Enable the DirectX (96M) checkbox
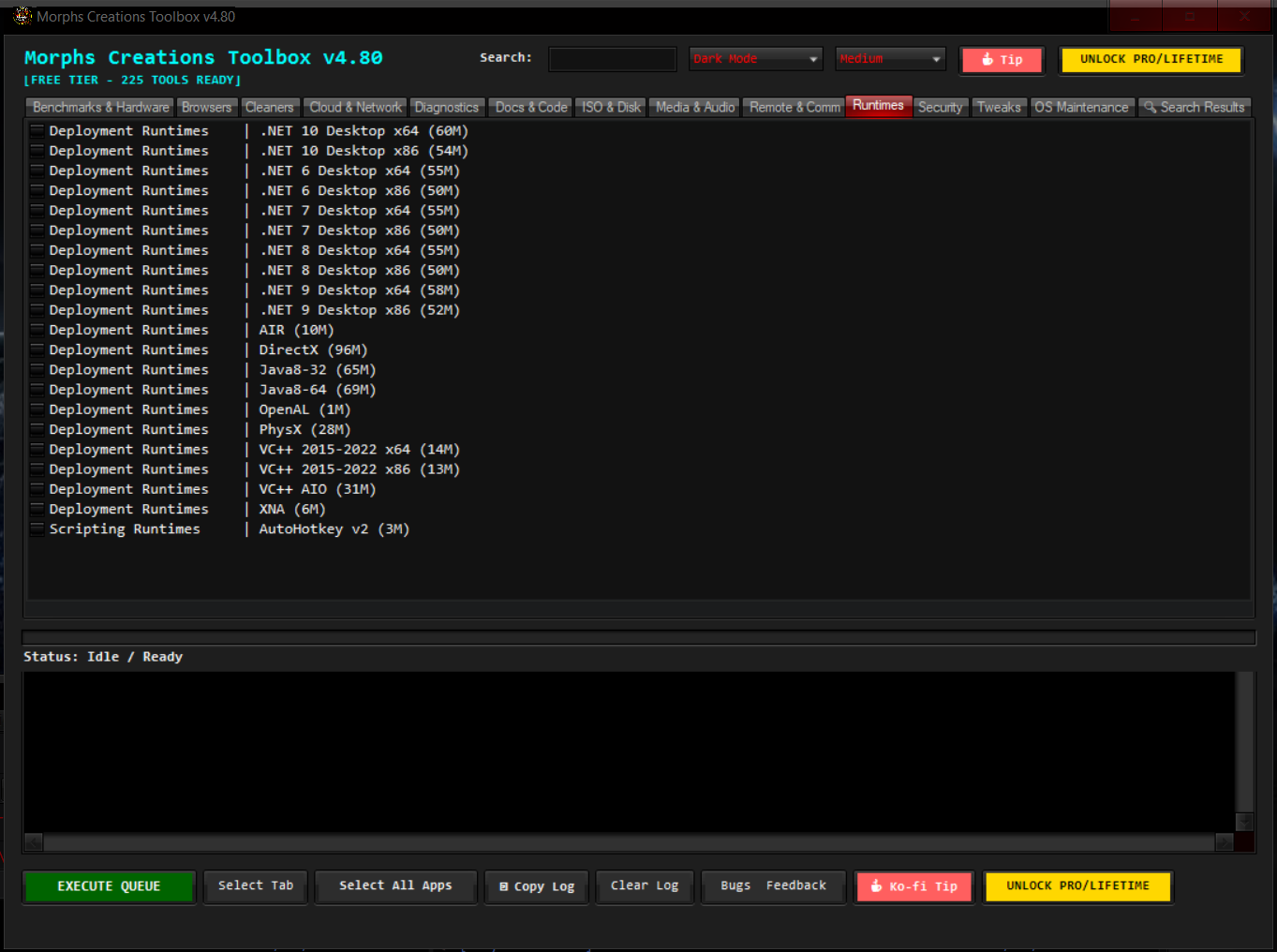1277x952 pixels. (37, 350)
